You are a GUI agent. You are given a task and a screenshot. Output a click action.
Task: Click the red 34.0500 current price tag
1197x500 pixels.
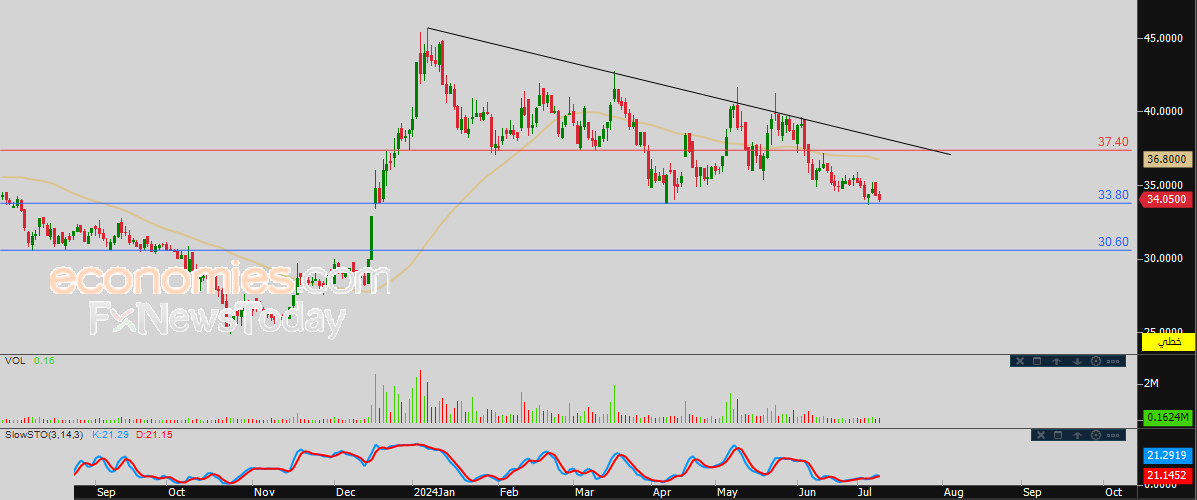coord(1166,200)
